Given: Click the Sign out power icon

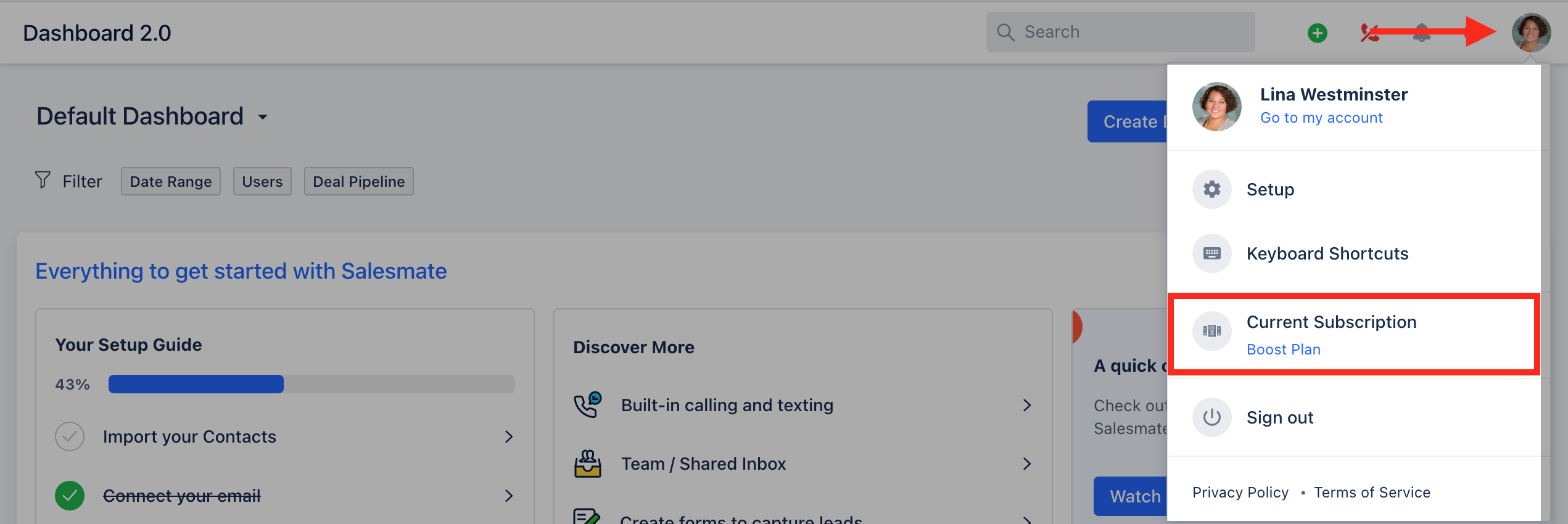Looking at the screenshot, I should [x=1212, y=417].
